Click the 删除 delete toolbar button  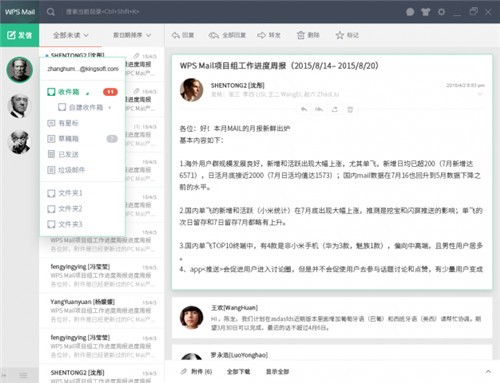pos(308,35)
